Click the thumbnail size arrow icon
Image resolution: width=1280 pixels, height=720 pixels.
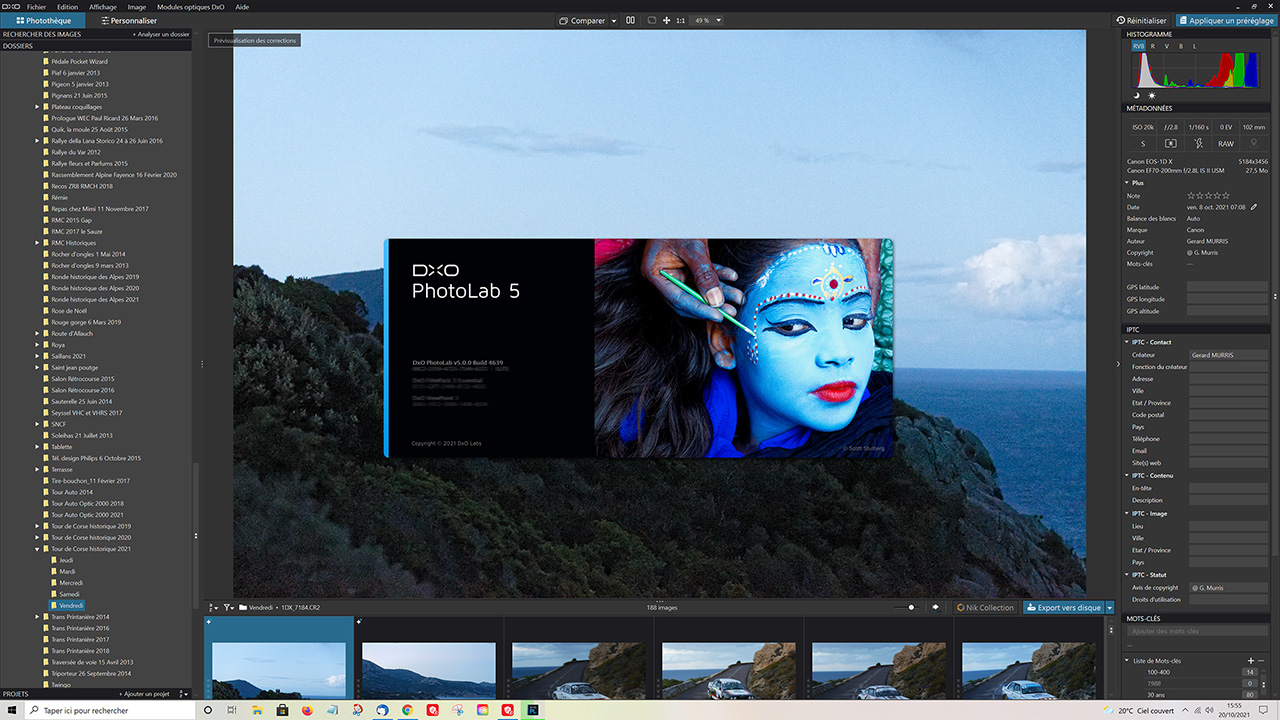[935, 607]
